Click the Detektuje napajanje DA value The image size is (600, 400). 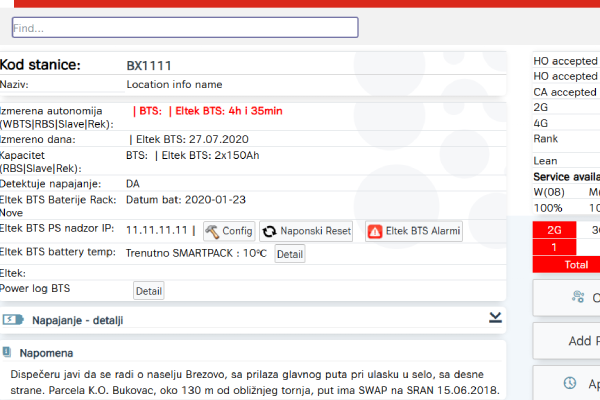coord(133,184)
